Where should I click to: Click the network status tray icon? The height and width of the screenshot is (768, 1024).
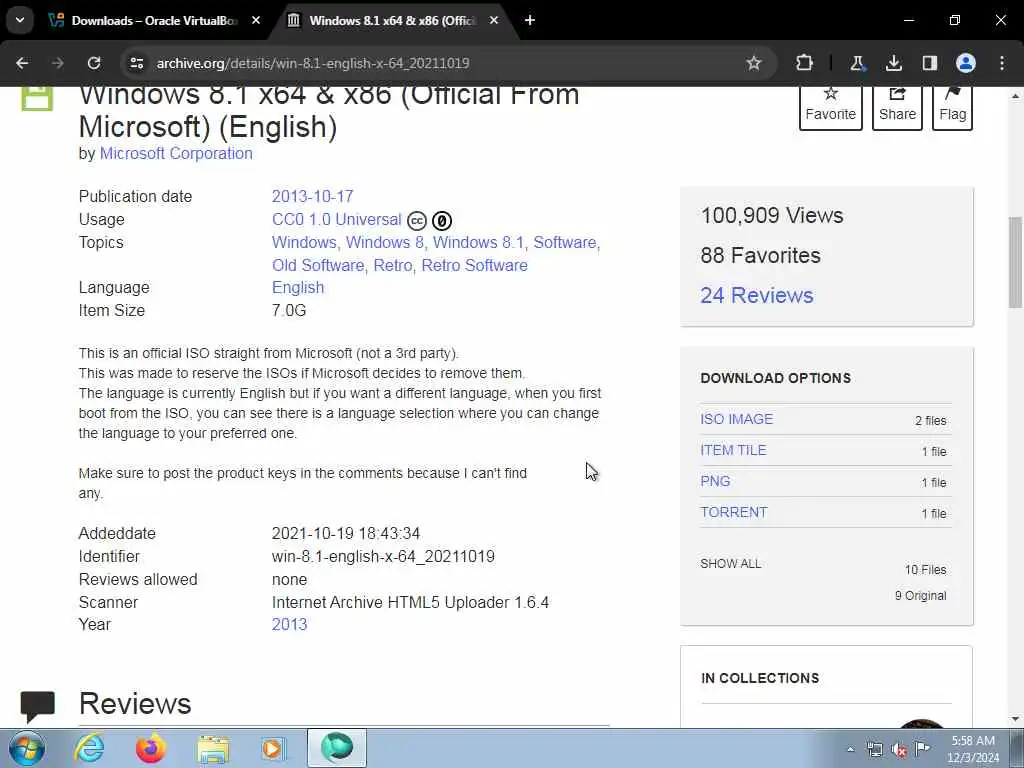tap(874, 750)
